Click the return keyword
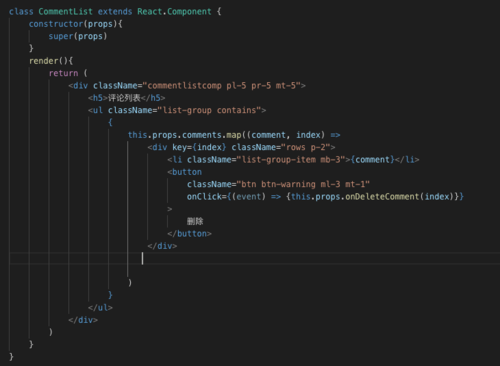Screen dimensions: 500x366 tap(63, 73)
